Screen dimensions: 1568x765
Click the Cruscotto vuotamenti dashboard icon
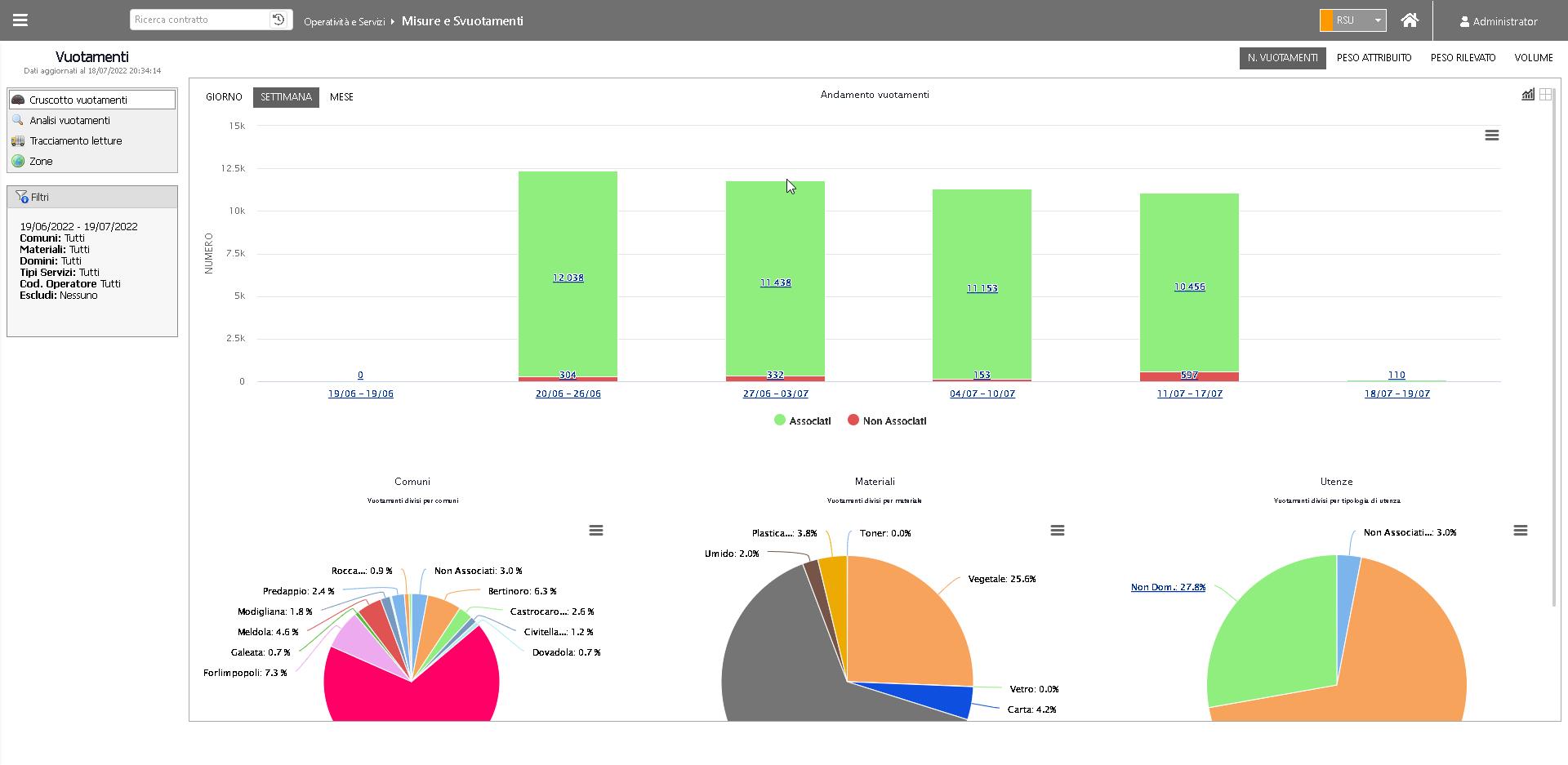point(18,100)
